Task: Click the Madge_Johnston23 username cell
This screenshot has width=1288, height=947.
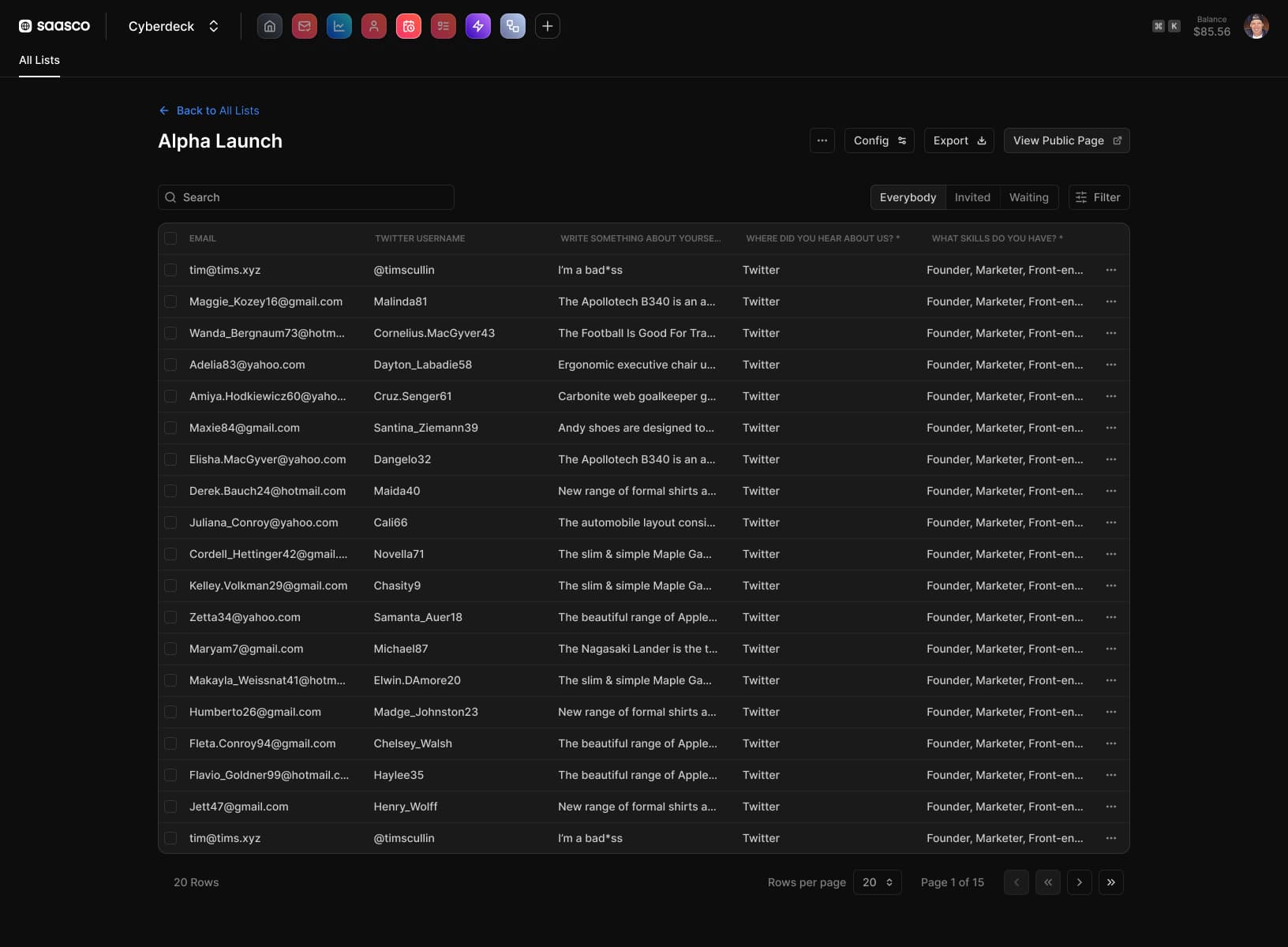Action: (425, 712)
